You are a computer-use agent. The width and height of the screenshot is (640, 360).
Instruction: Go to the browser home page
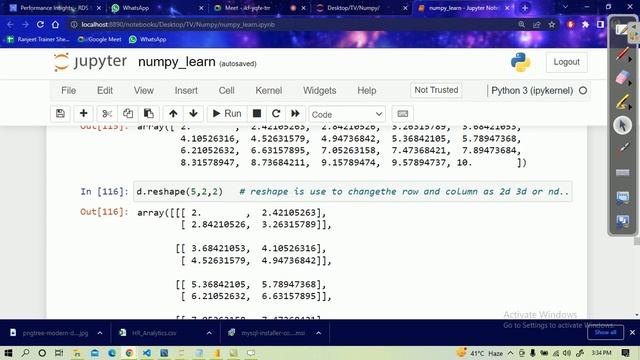(x=56, y=24)
